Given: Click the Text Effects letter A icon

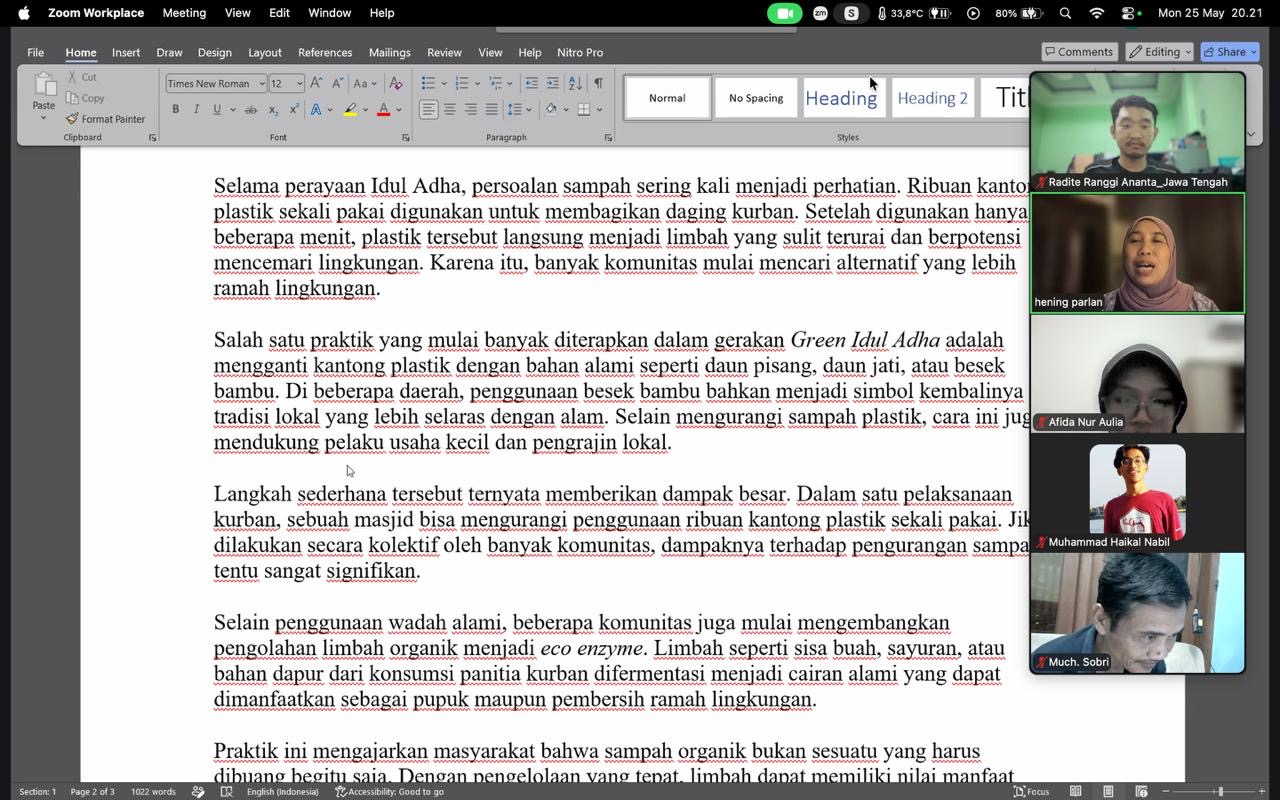Looking at the screenshot, I should click(316, 110).
